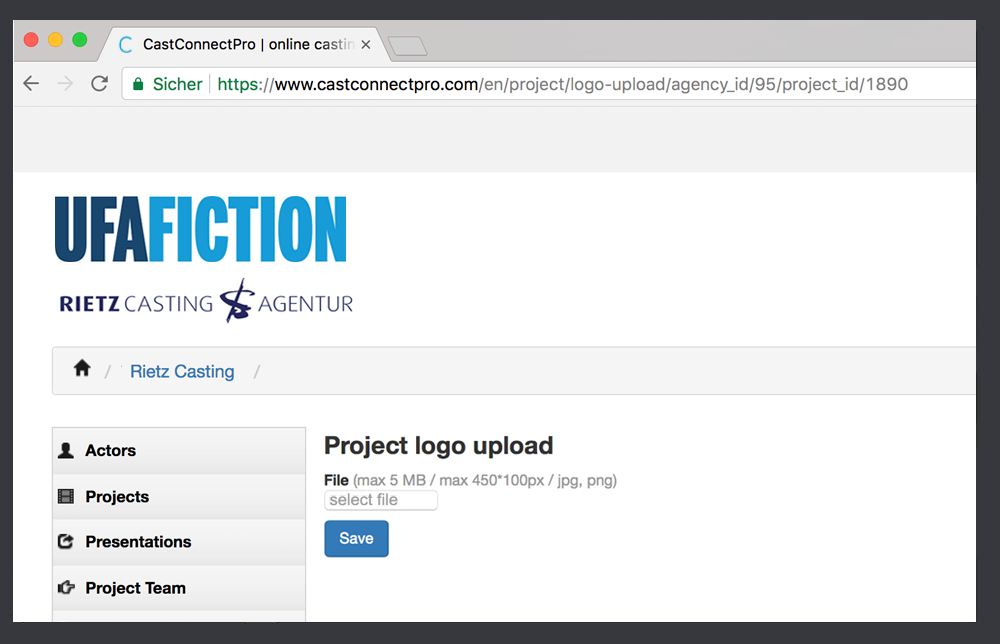Click the green secure padlock icon
1000x644 pixels.
click(138, 84)
